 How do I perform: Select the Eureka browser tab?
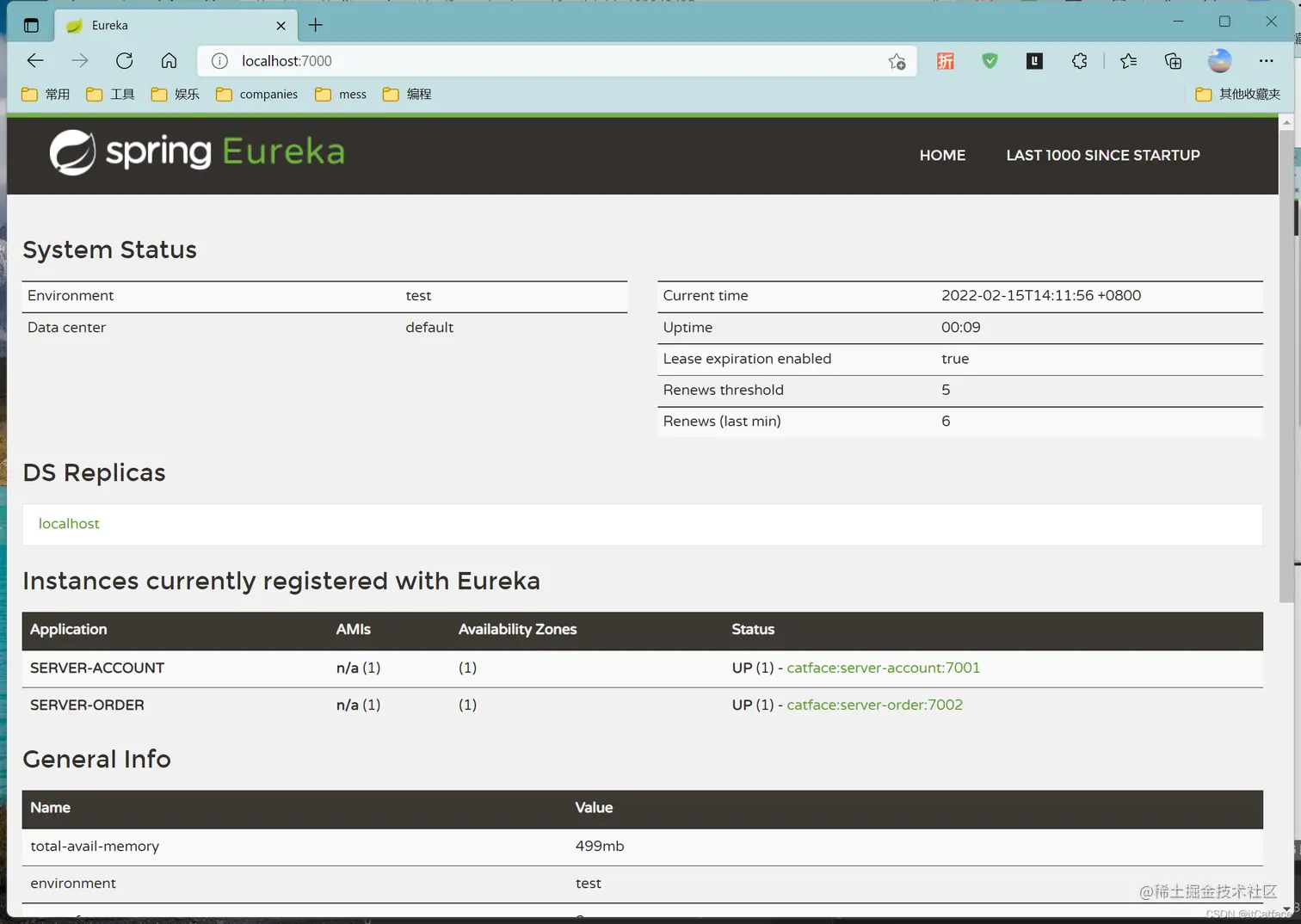[176, 25]
